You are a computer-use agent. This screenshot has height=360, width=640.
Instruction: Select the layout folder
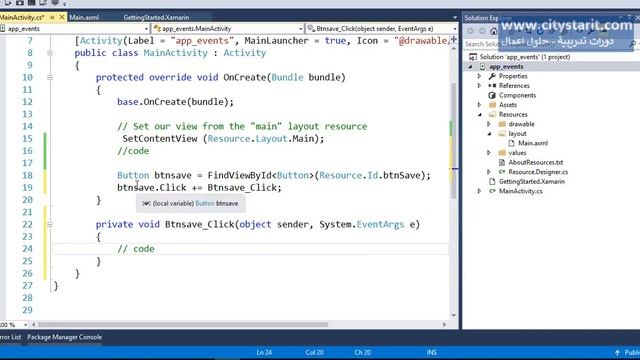pyautogui.click(x=517, y=134)
